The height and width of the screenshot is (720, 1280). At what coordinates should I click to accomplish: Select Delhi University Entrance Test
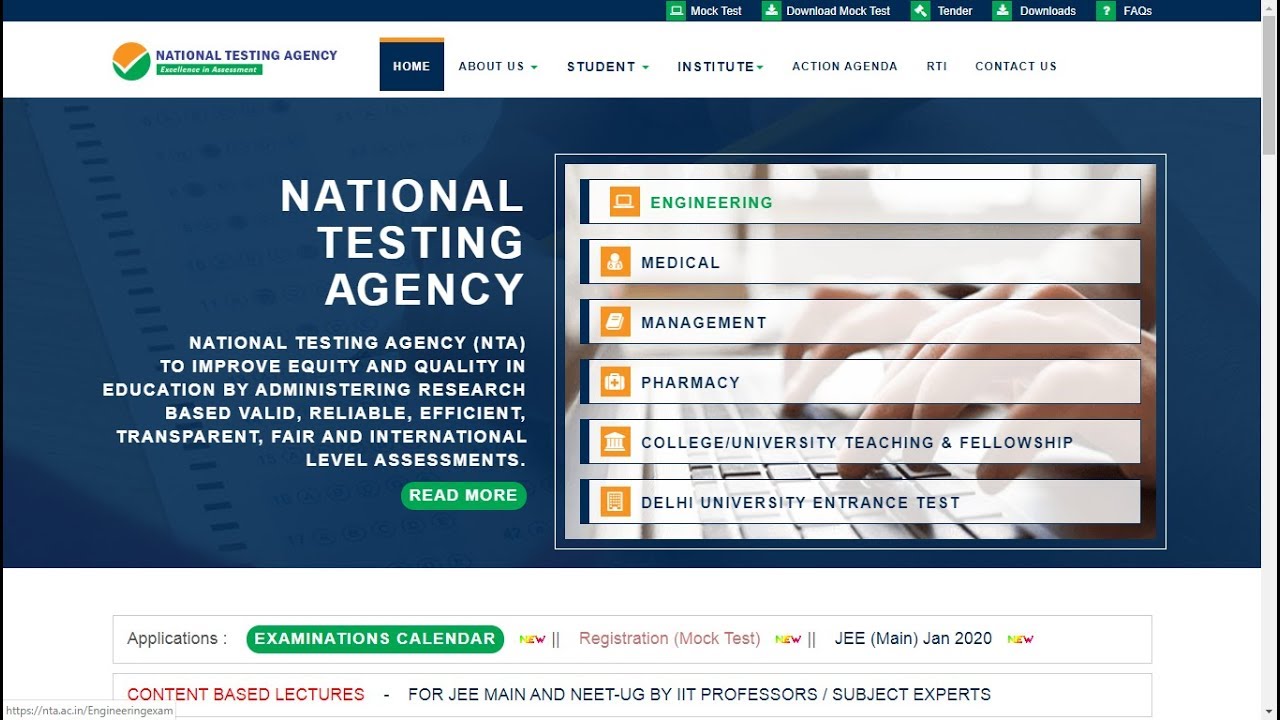click(860, 502)
